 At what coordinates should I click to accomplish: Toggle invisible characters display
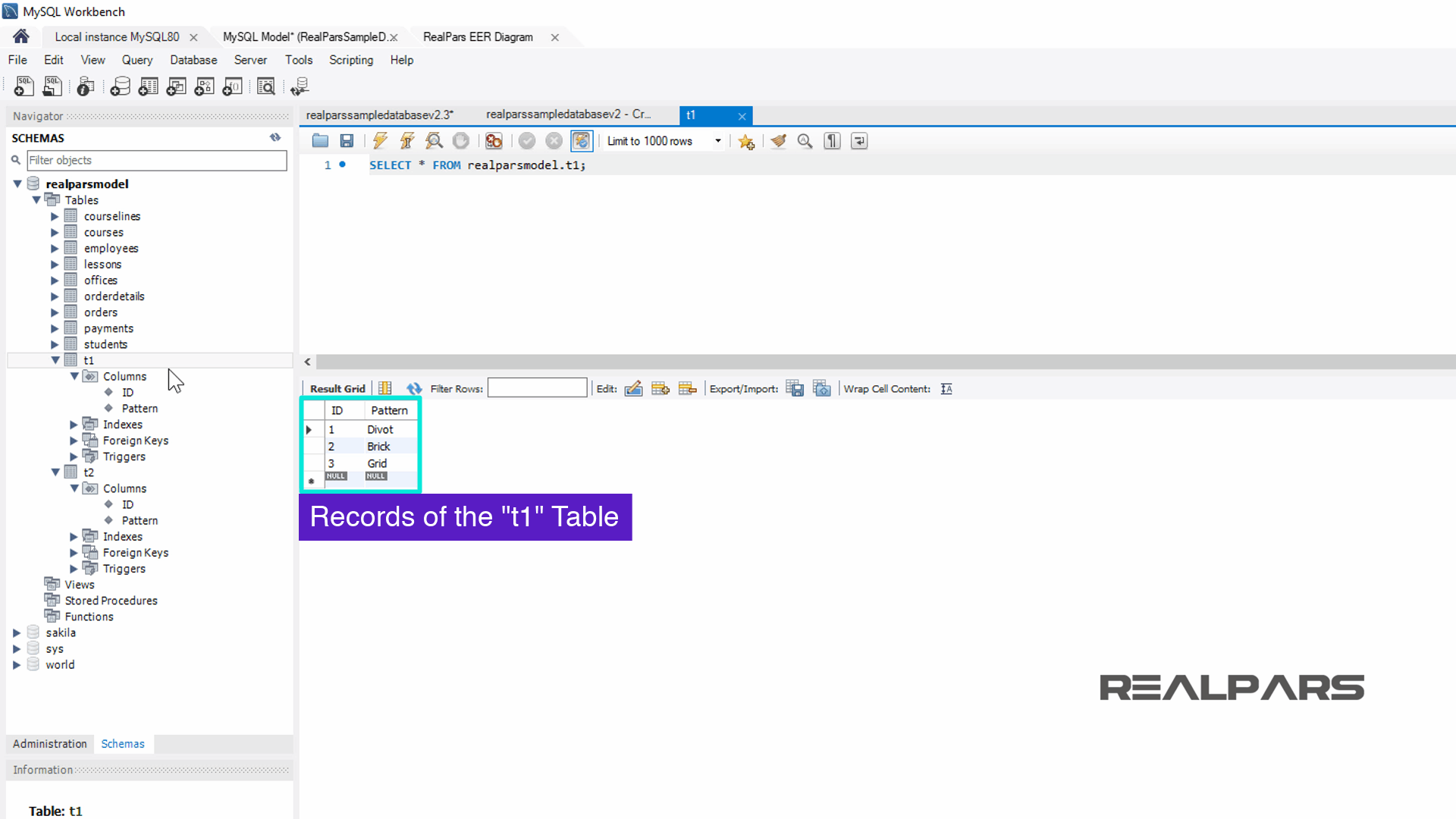(832, 141)
